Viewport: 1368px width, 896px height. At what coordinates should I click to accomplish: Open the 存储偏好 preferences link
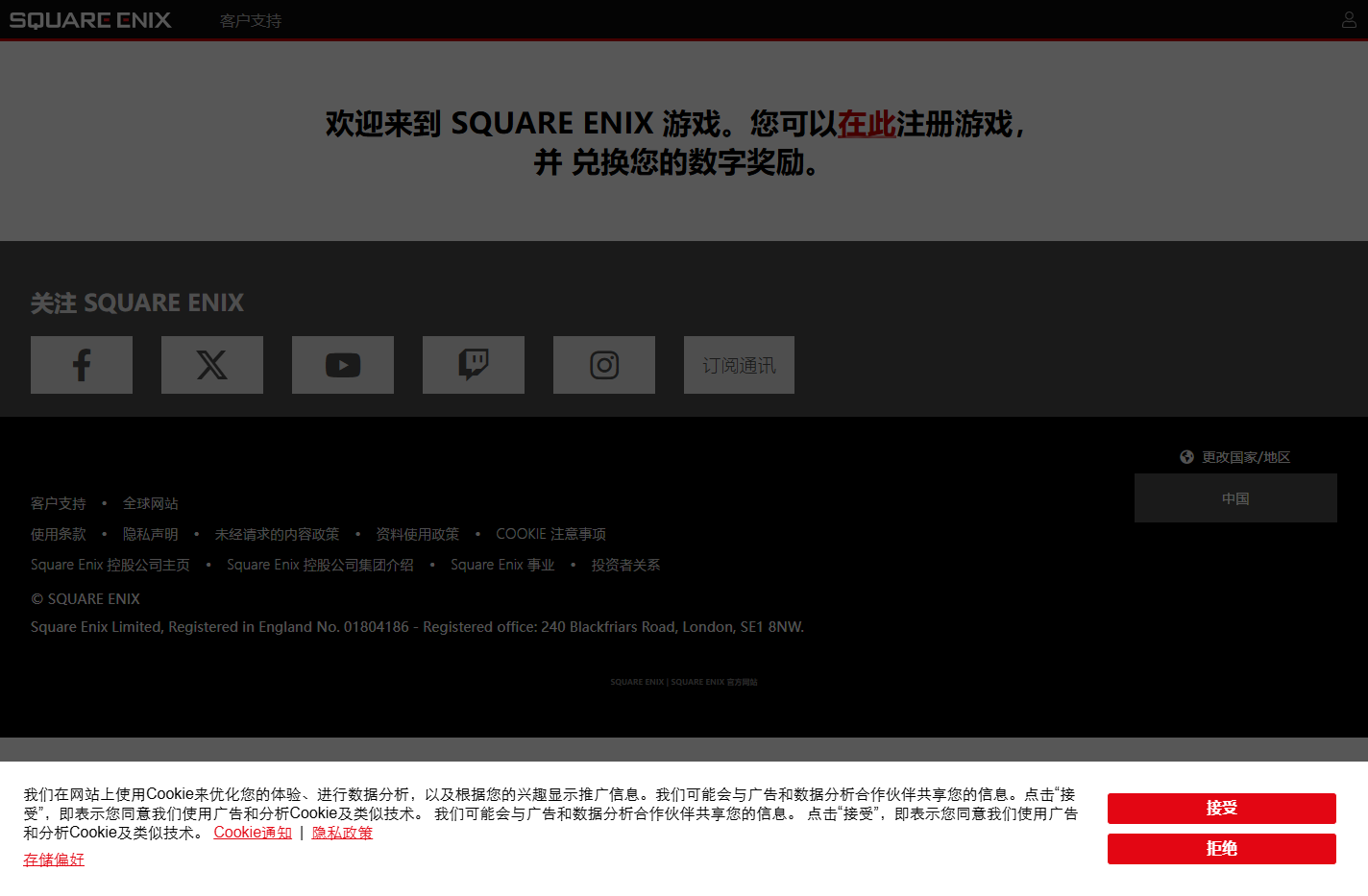[54, 860]
